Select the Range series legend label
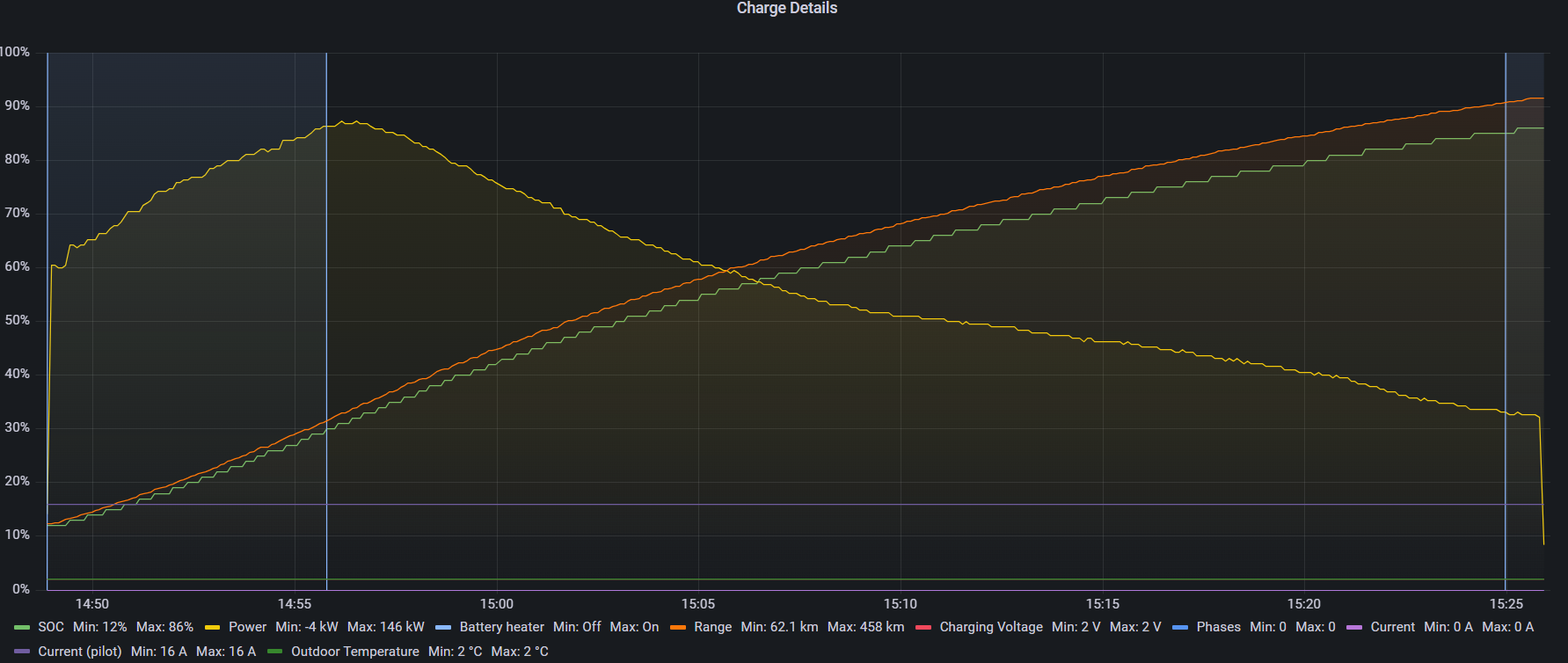This screenshot has height=663, width=1568. click(712, 627)
